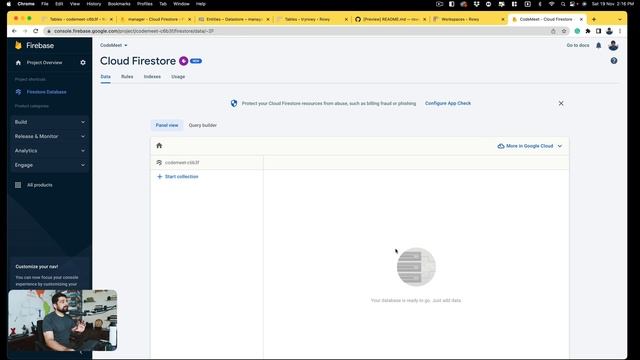Click the blue NEW badge beside title
The image size is (640, 360).
click(196, 61)
